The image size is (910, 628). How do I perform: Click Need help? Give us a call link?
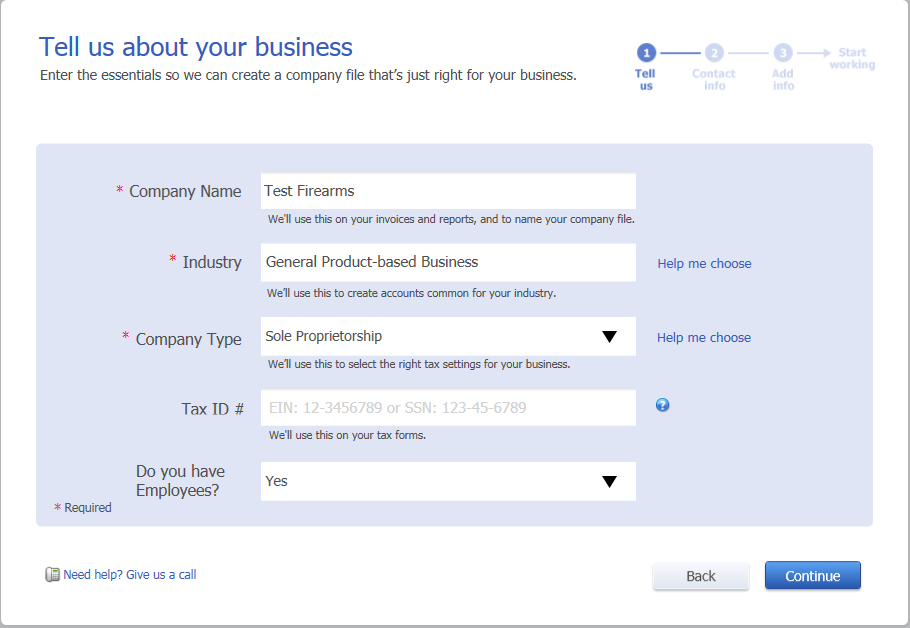[129, 575]
